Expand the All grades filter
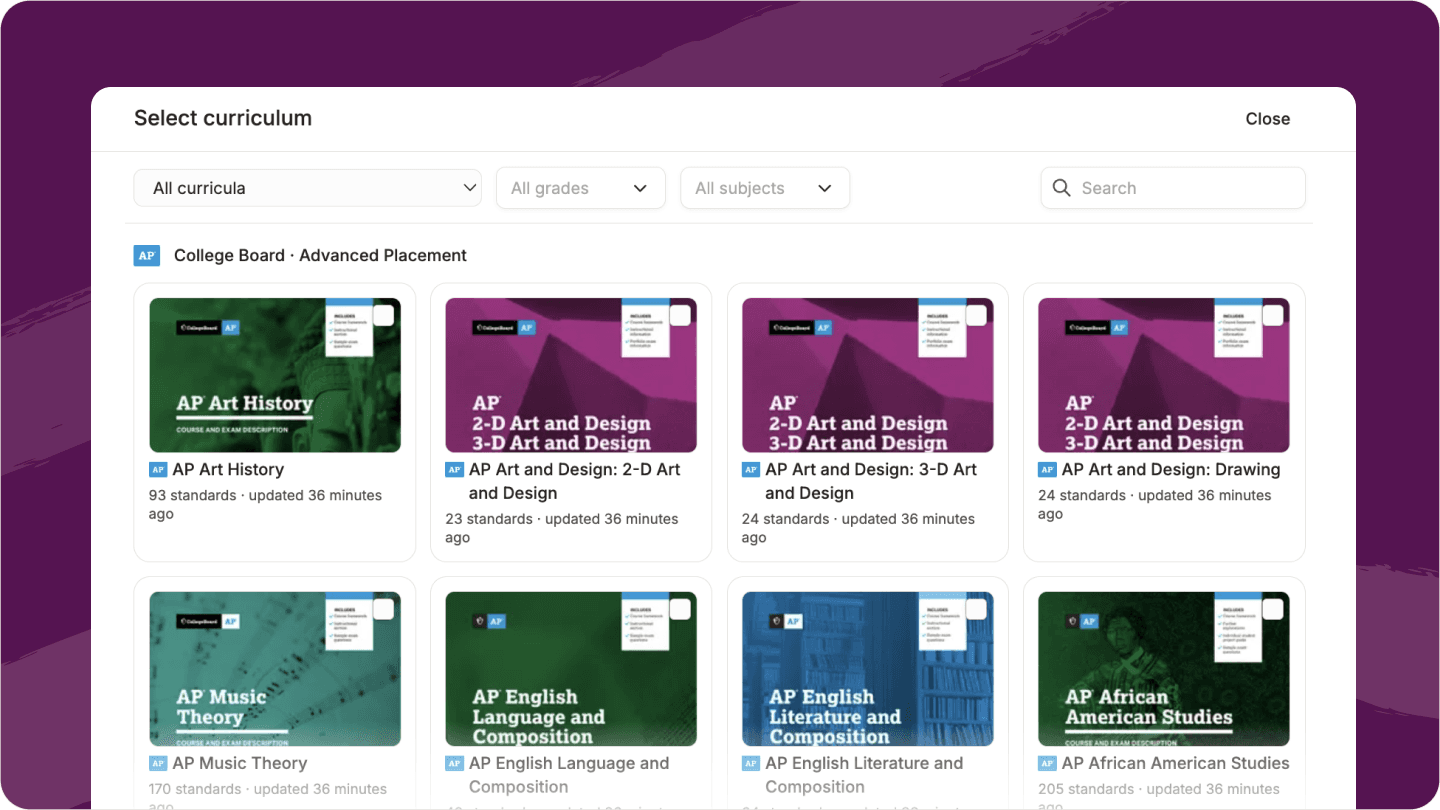 coord(581,188)
